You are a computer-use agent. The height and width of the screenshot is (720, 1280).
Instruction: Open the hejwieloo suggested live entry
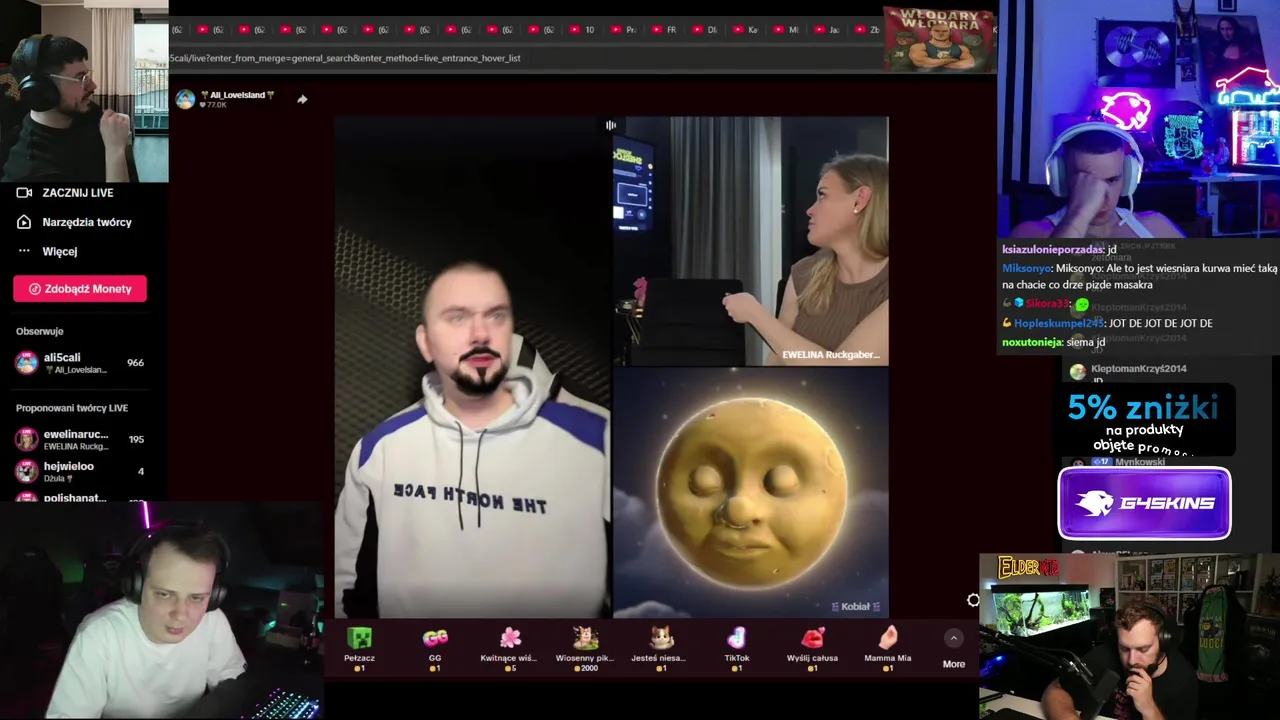80,471
